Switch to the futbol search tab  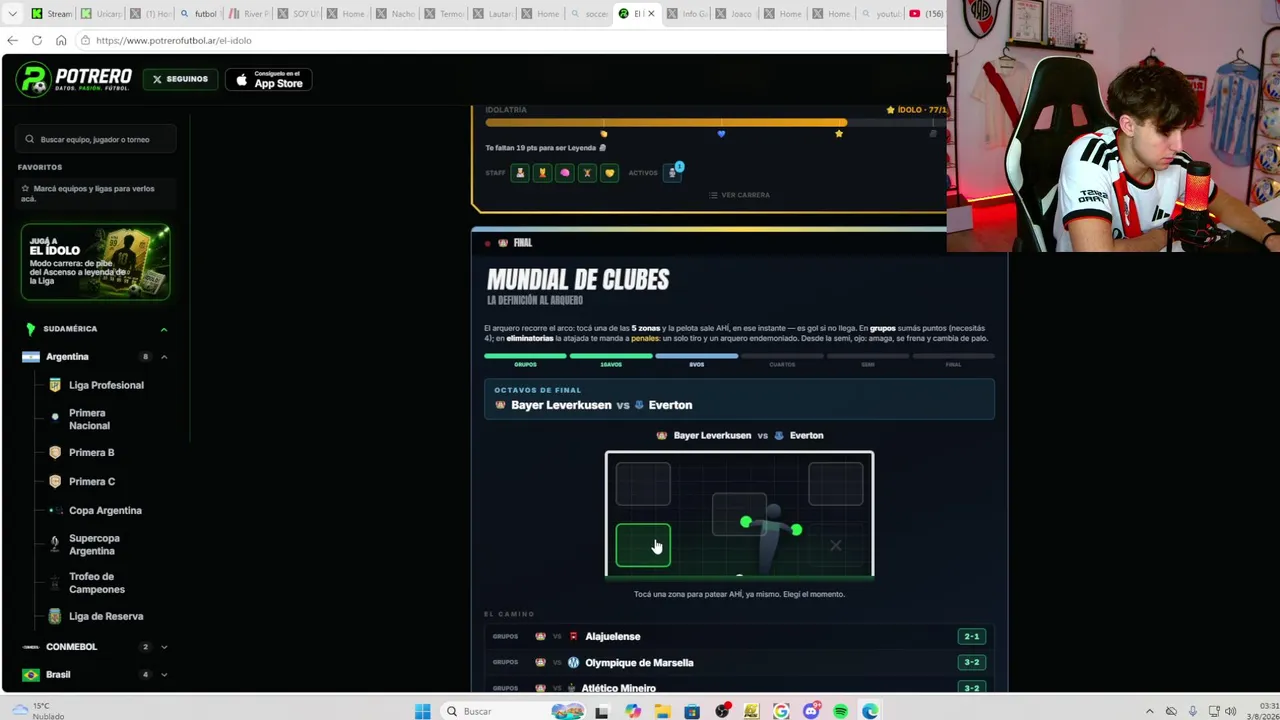198,14
